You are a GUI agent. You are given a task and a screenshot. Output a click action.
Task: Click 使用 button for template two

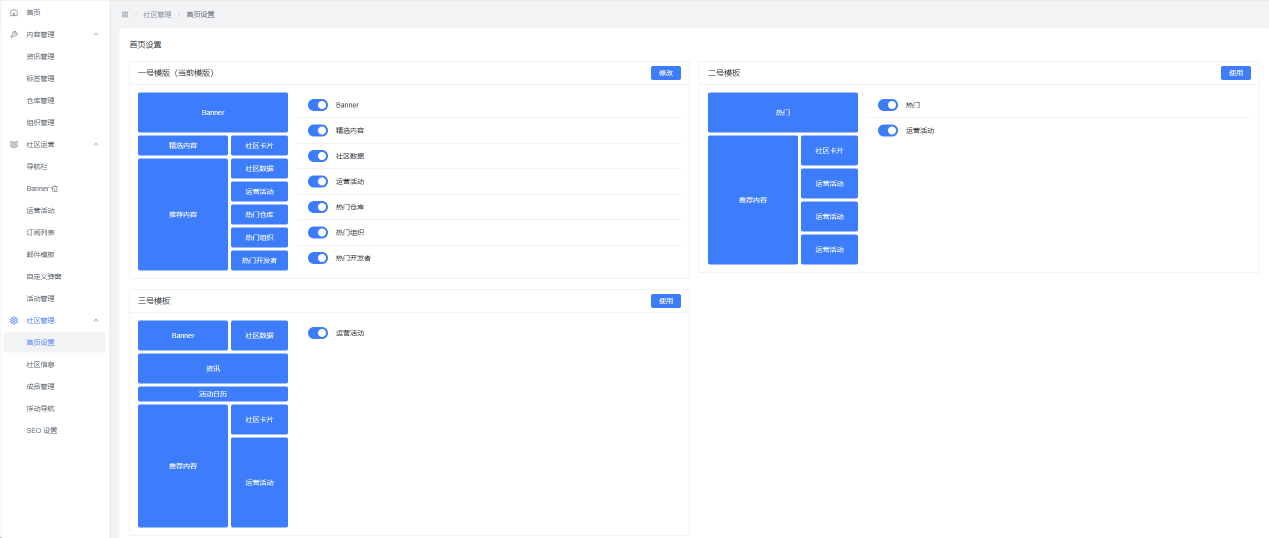point(1236,73)
